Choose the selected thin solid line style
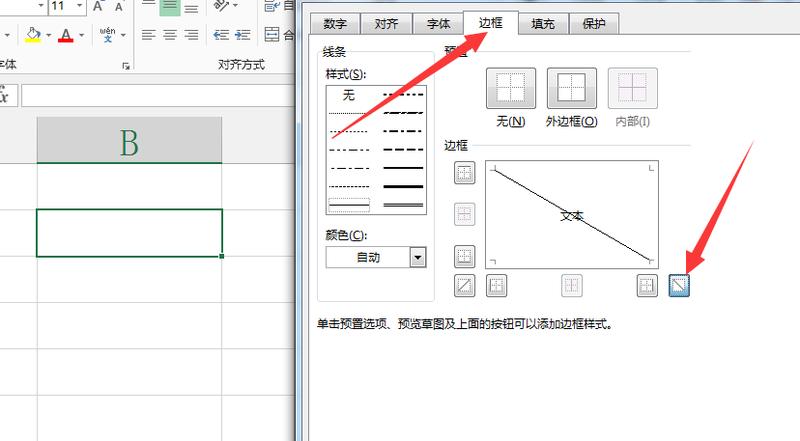 [x=349, y=205]
